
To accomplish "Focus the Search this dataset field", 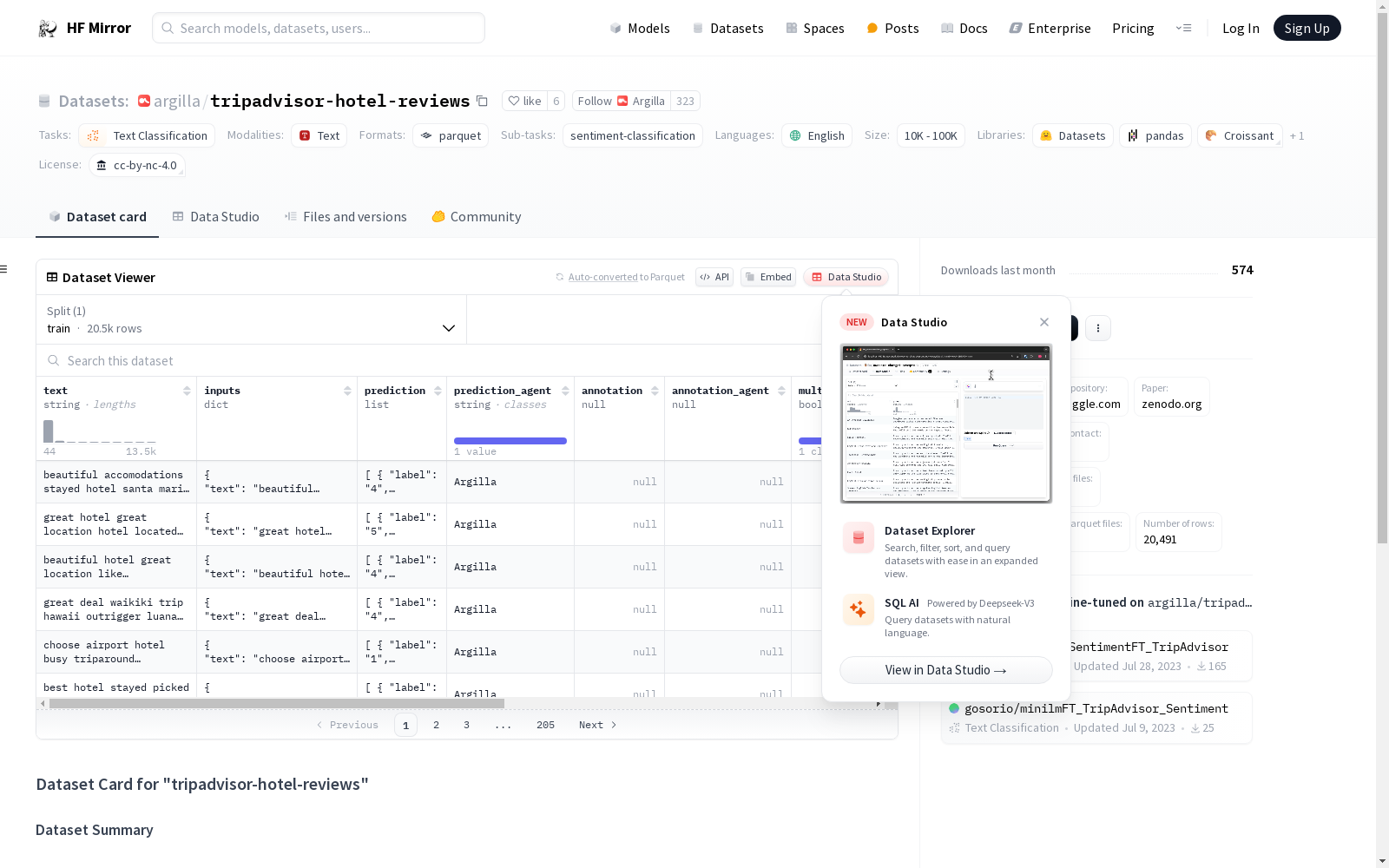I will coord(430,361).
